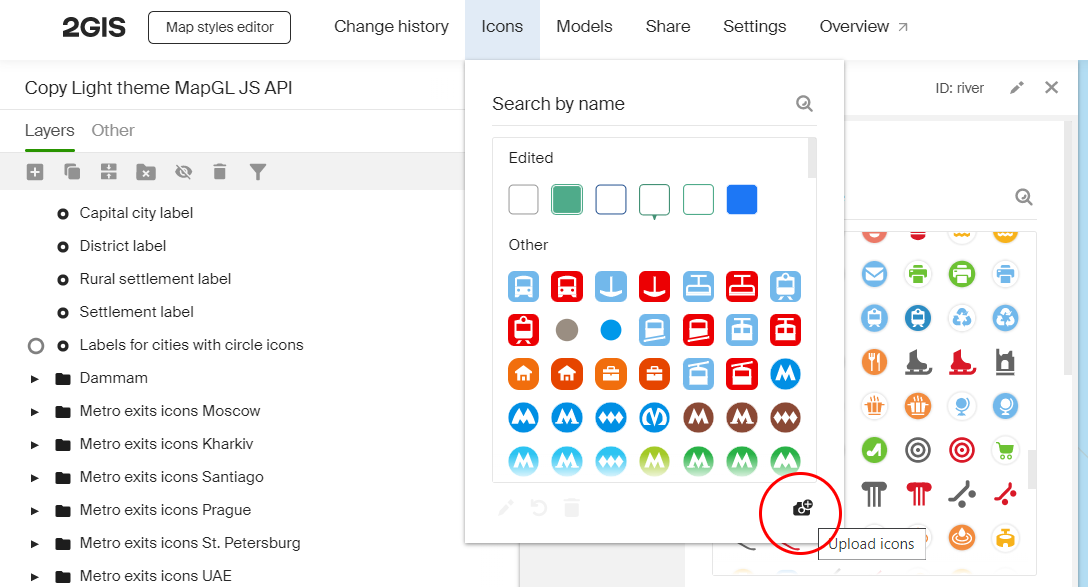Add a new layer using the plus icon
This screenshot has height=587, width=1089.
[x=34, y=171]
